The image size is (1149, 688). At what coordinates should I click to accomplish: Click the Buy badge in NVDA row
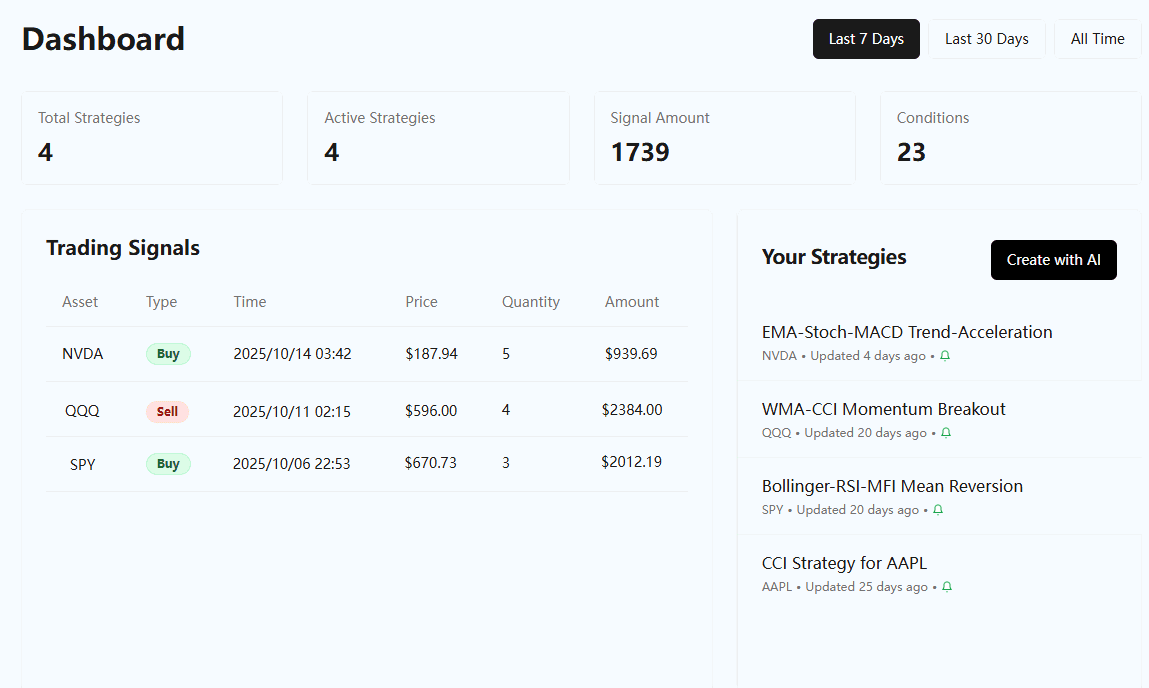pos(168,354)
